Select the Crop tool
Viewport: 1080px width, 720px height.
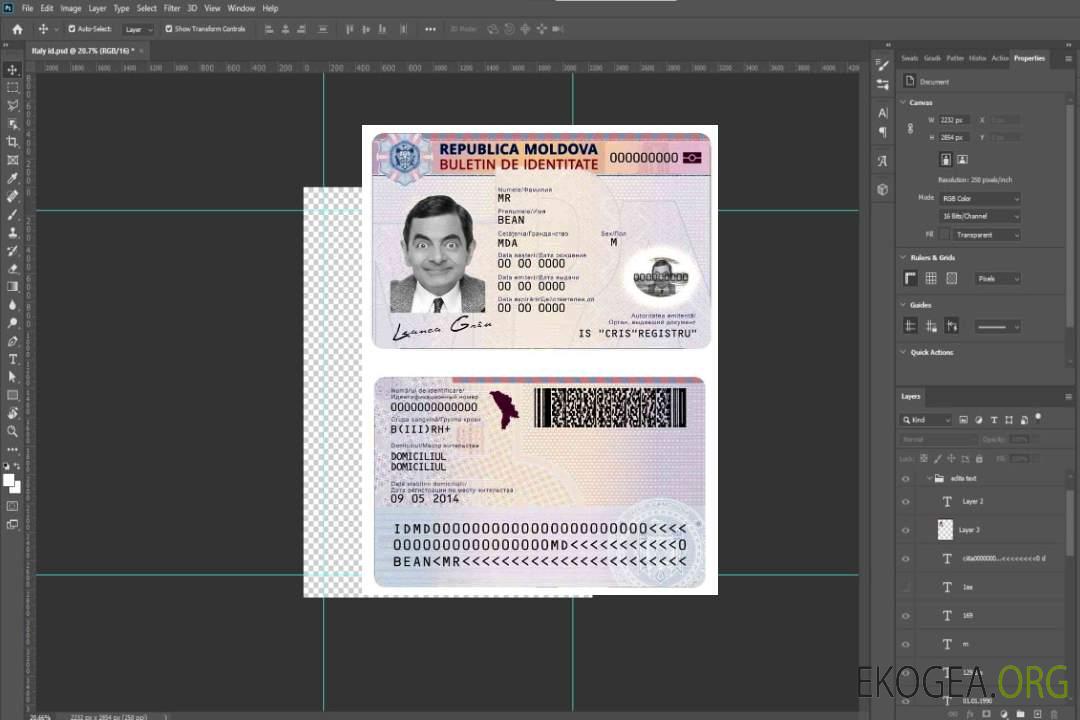coord(12,142)
